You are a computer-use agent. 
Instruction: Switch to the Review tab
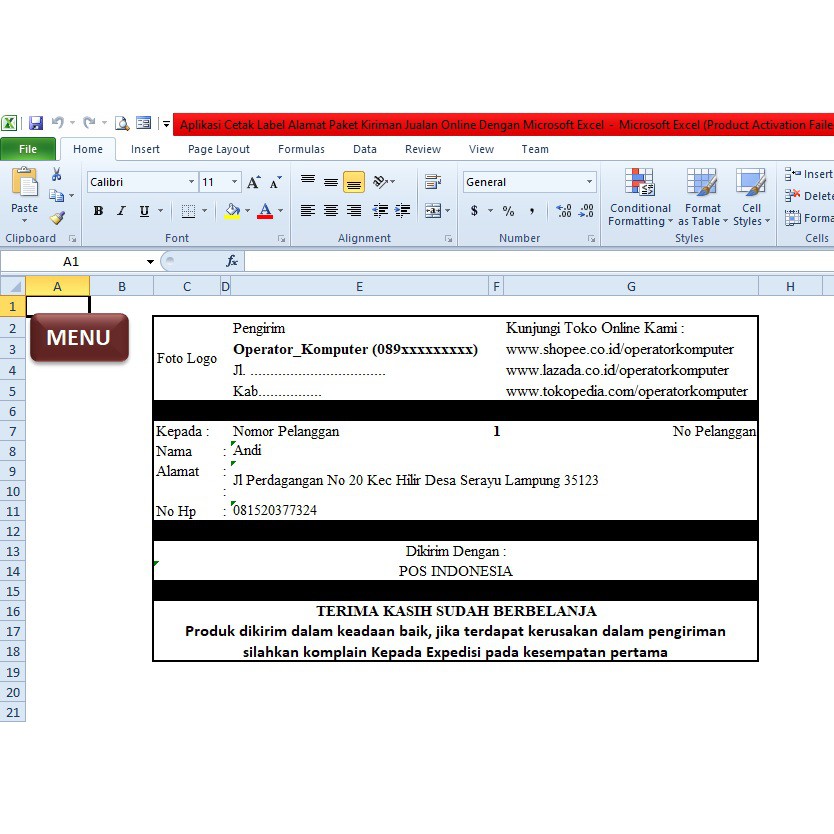tap(423, 149)
